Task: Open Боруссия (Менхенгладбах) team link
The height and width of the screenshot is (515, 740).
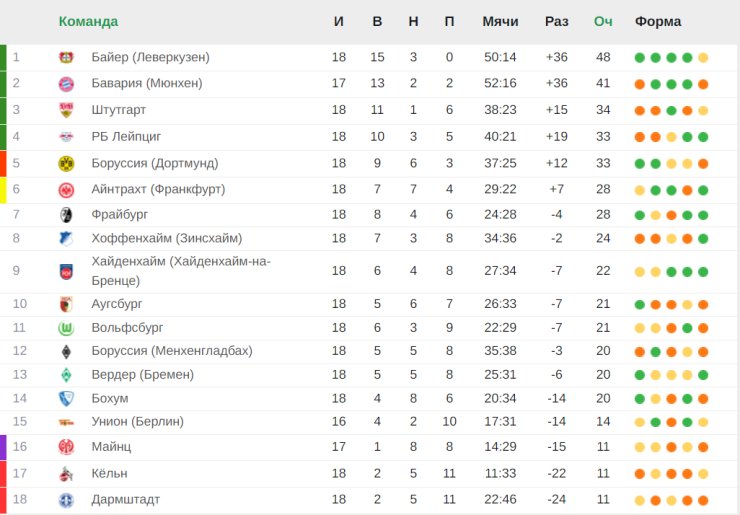Action: click(x=172, y=351)
